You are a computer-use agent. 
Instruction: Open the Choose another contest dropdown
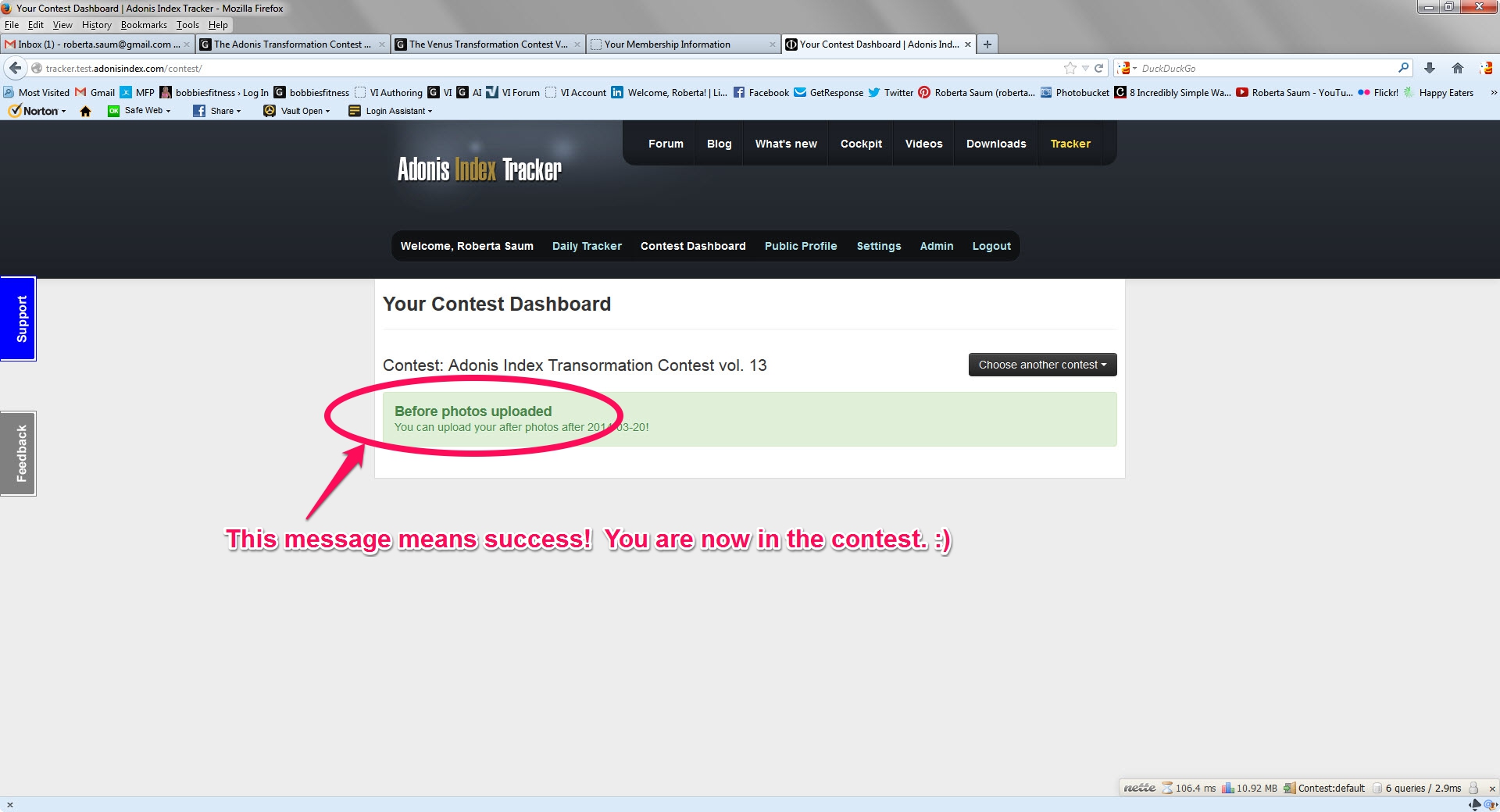1042,365
